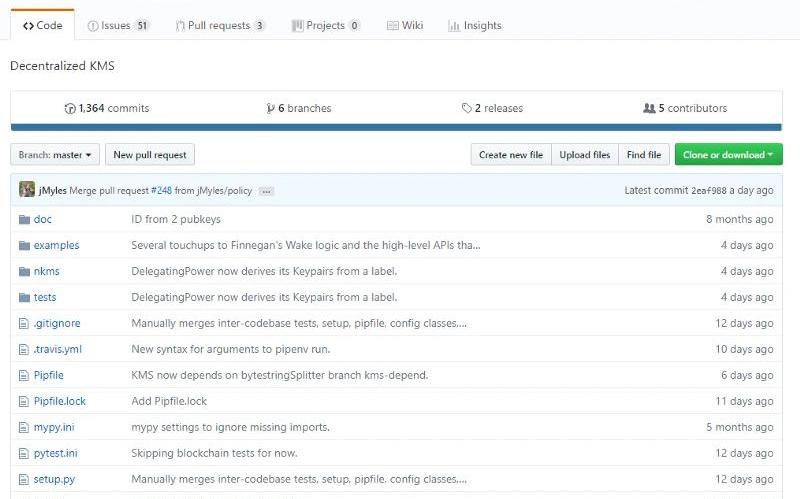Click the Pipfile file icon
800x499 pixels.
click(x=23, y=376)
